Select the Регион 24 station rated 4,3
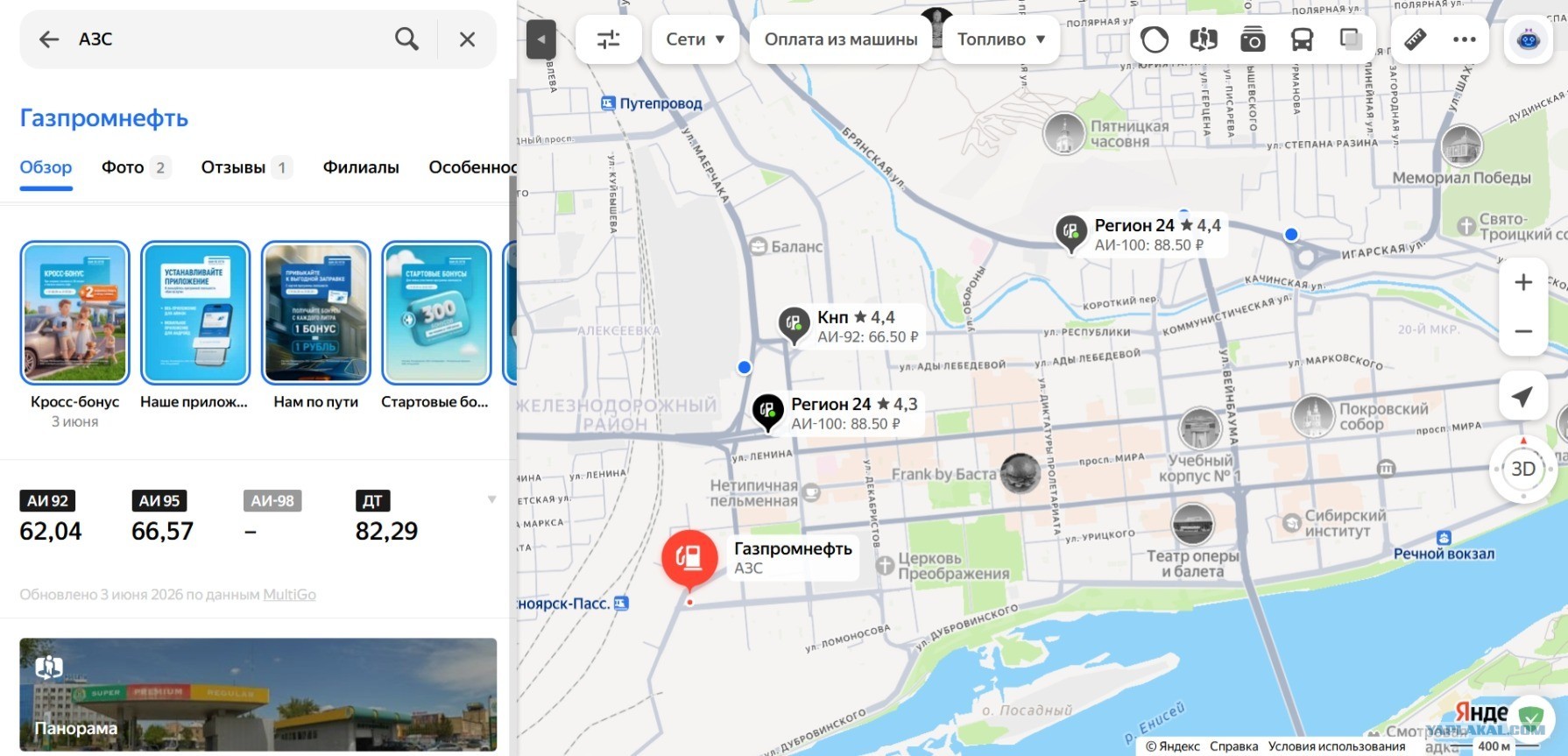 [767, 411]
